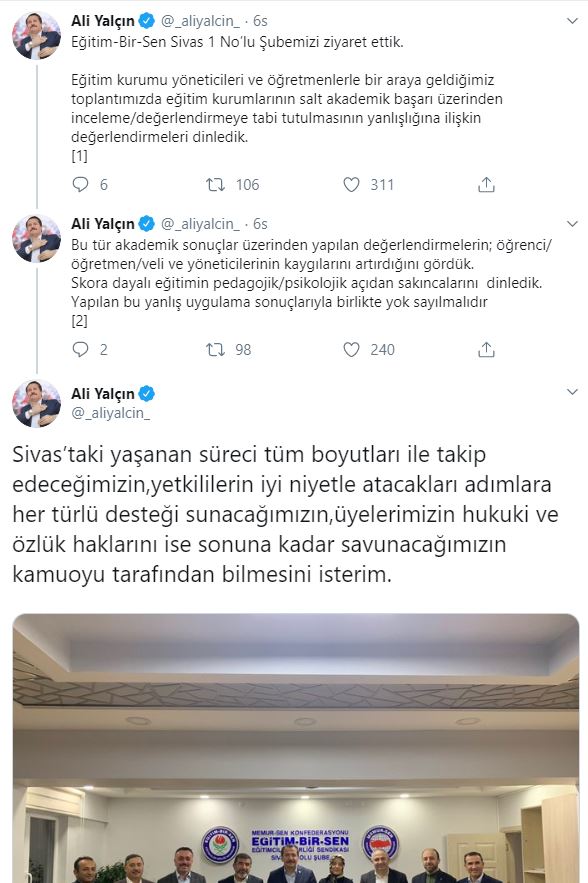This screenshot has width=588, height=883.
Task: Open Ali Yalçın's avatar on first tweet
Action: (37, 35)
